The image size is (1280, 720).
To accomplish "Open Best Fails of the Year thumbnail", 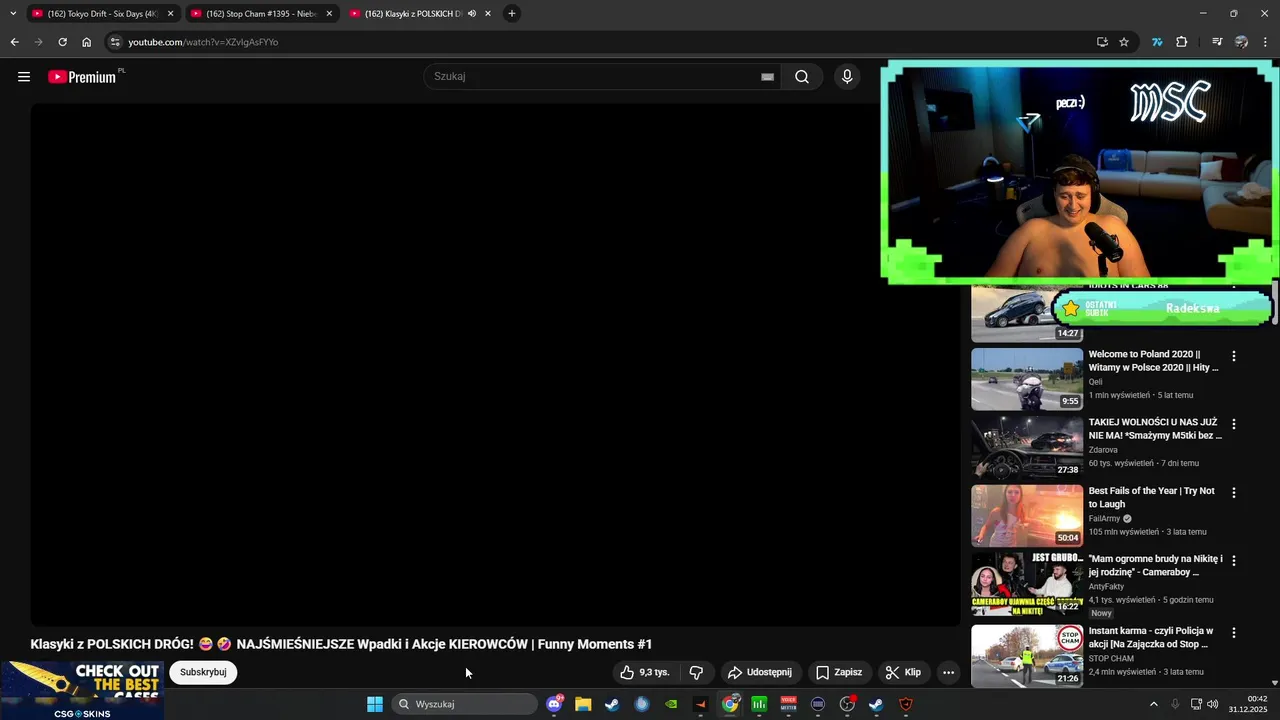I will point(1027,516).
